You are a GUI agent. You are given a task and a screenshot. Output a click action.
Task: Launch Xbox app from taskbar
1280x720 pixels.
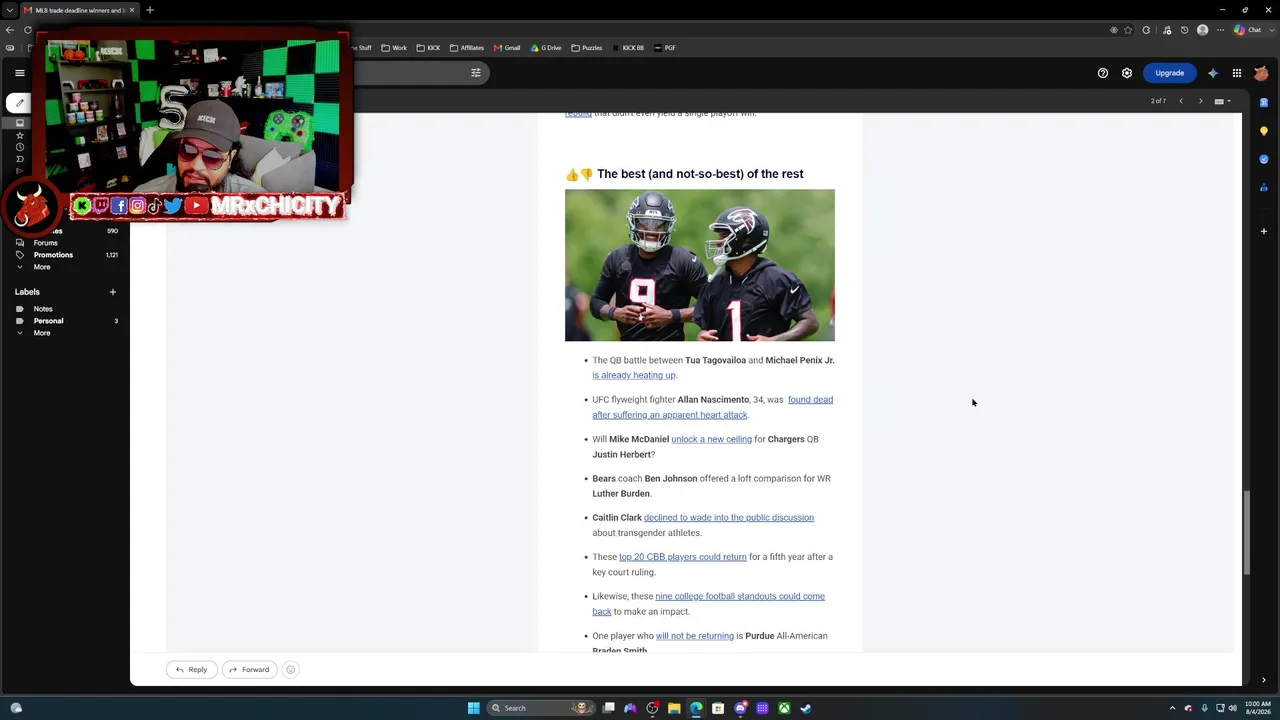[784, 708]
